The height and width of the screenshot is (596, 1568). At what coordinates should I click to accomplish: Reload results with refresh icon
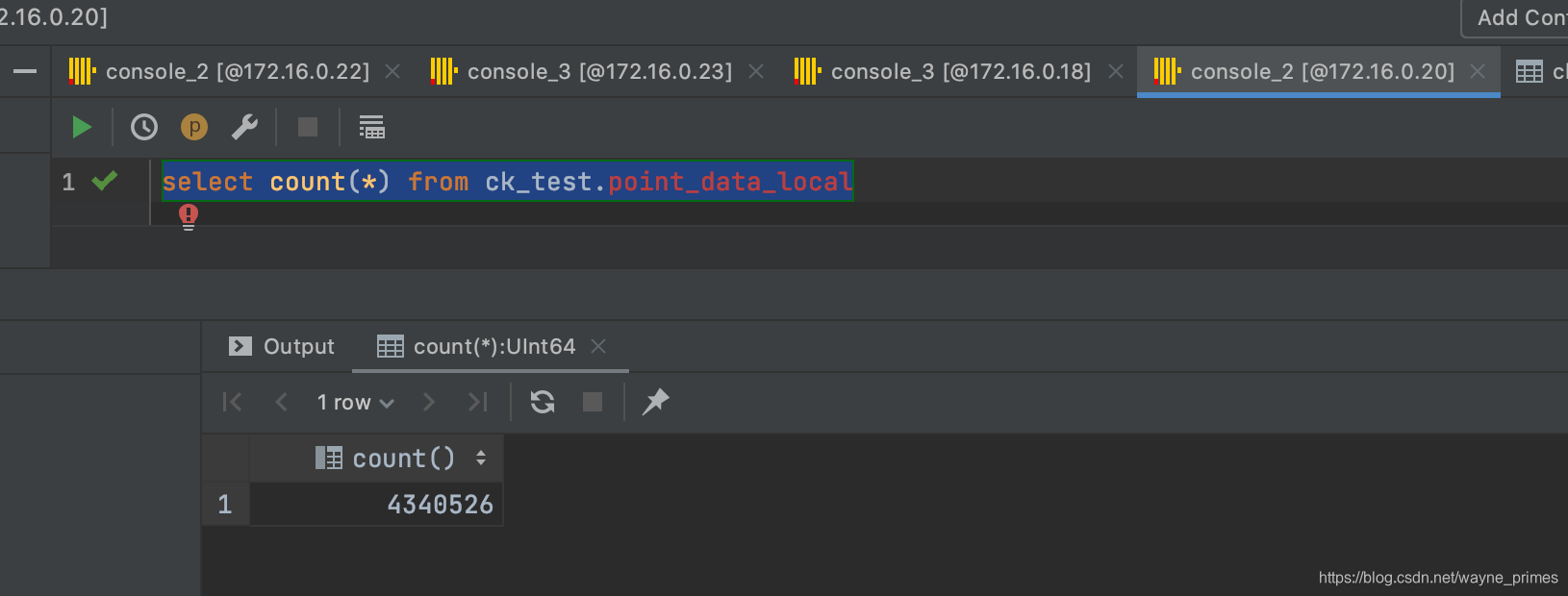[543, 402]
